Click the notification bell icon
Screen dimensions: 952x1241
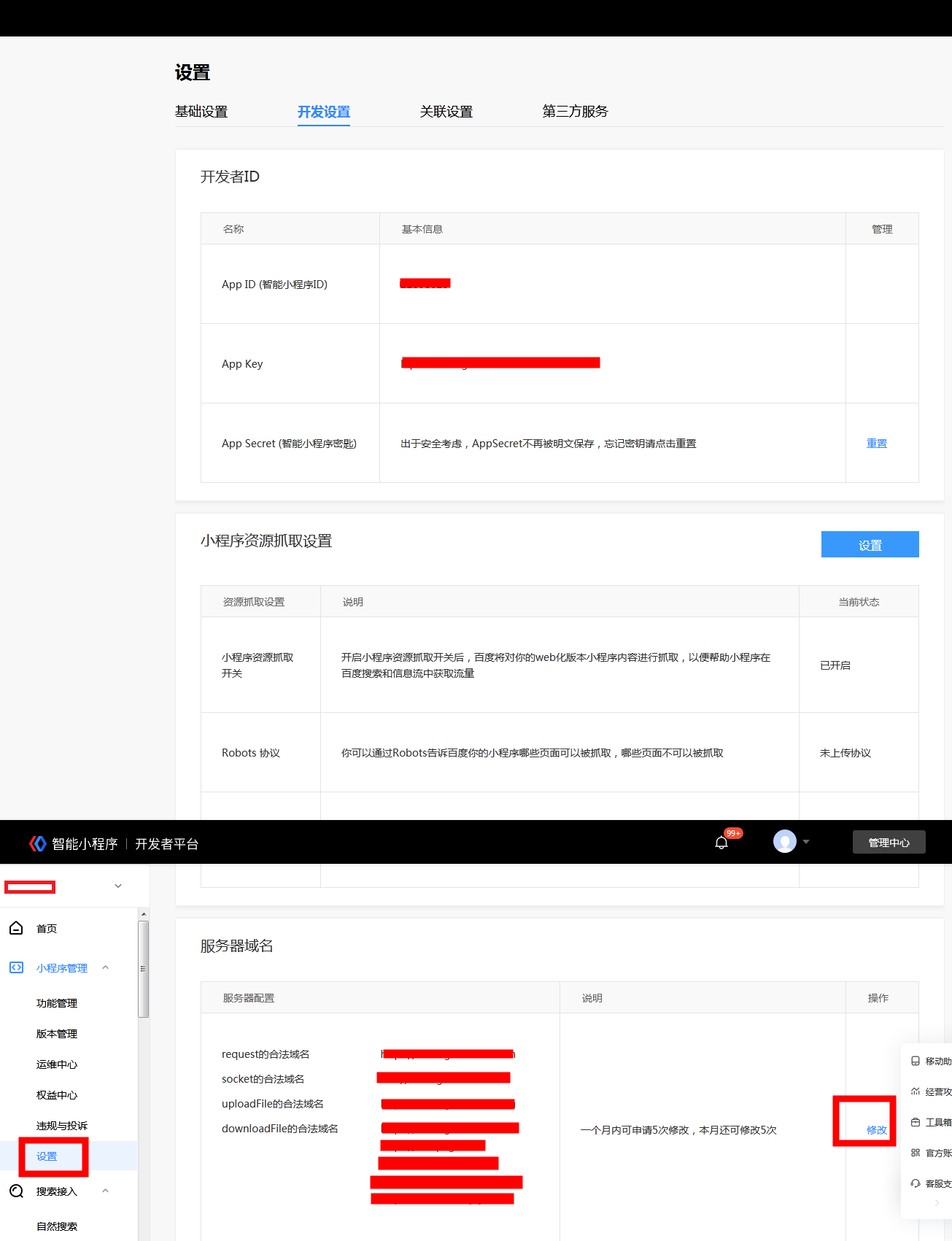721,843
